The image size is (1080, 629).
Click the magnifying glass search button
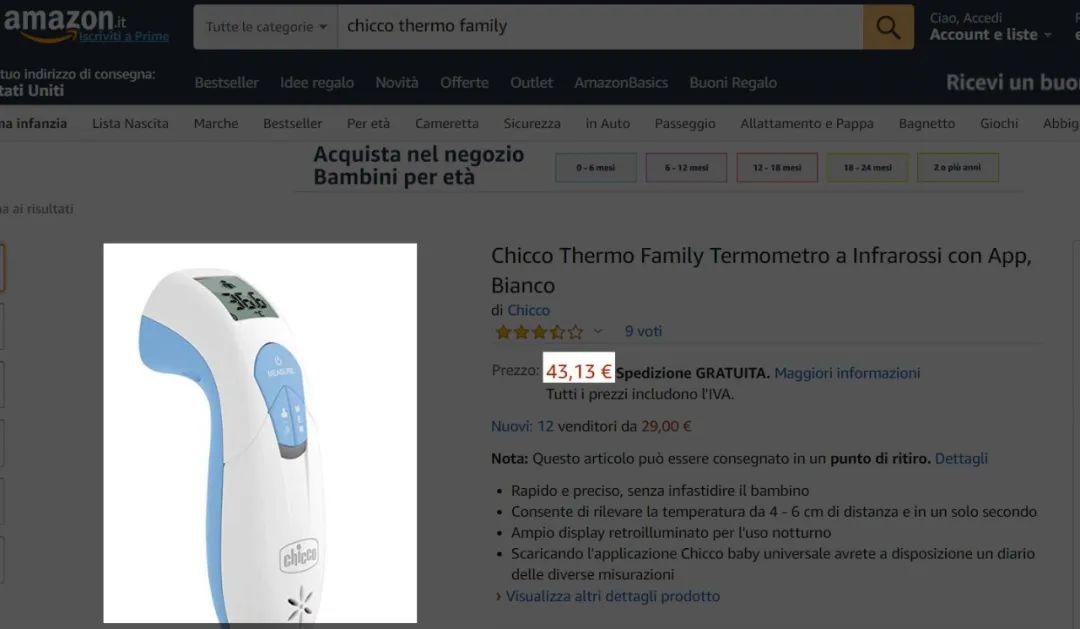pyautogui.click(x=888, y=27)
